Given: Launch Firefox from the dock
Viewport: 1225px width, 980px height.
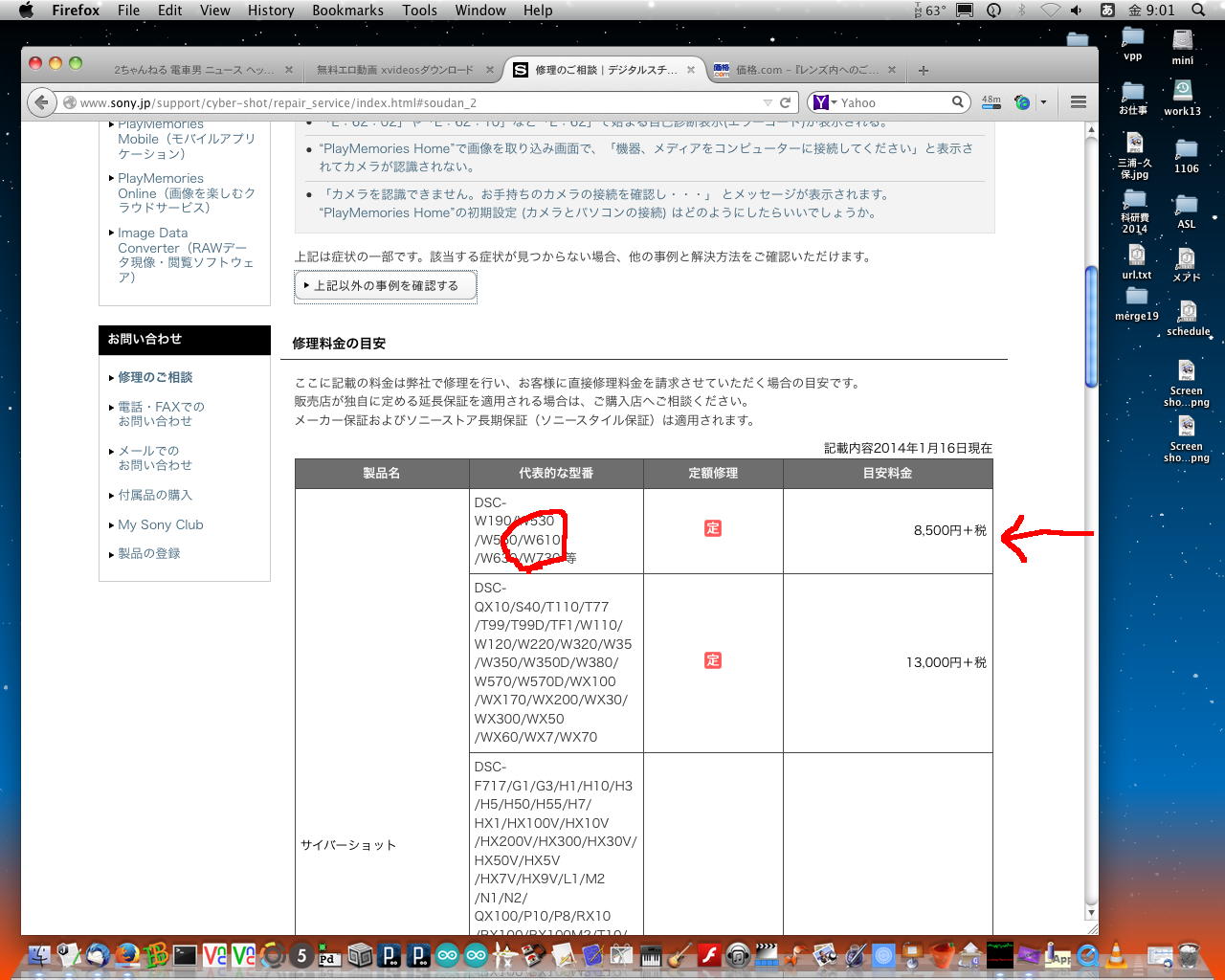Looking at the screenshot, I should coord(126,954).
